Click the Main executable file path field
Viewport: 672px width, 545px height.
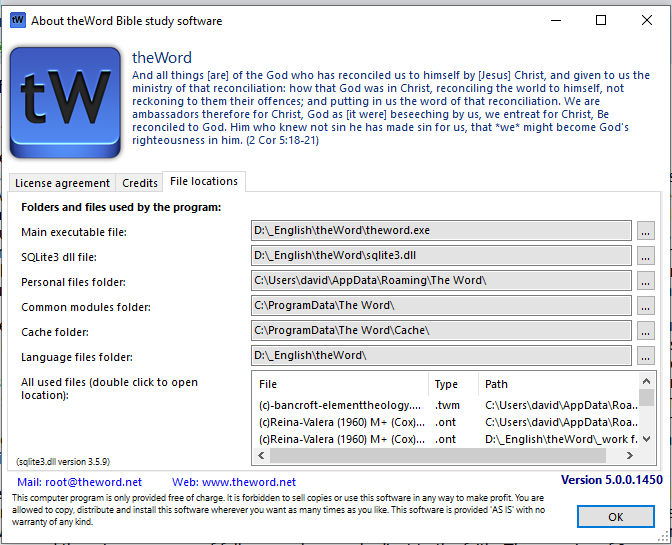[x=441, y=231]
